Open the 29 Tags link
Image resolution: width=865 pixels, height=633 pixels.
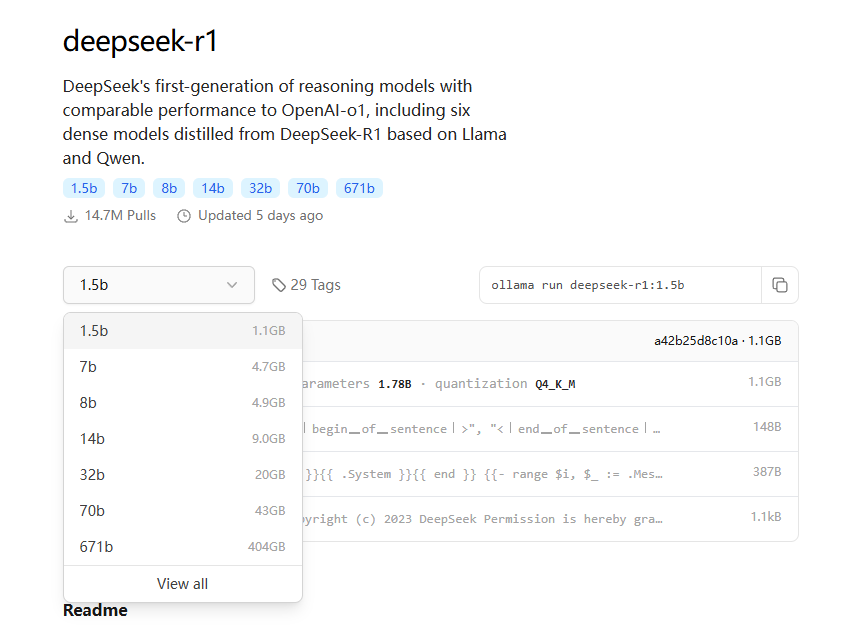point(314,285)
